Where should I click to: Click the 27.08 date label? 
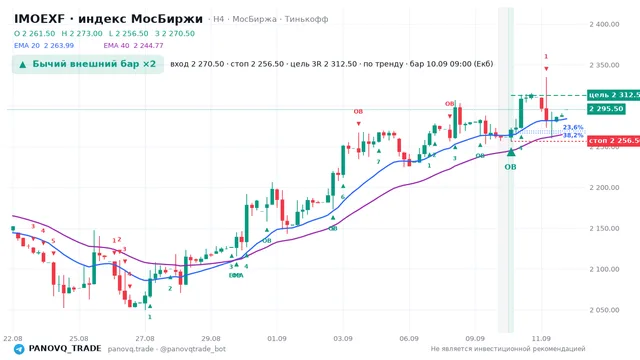145,339
